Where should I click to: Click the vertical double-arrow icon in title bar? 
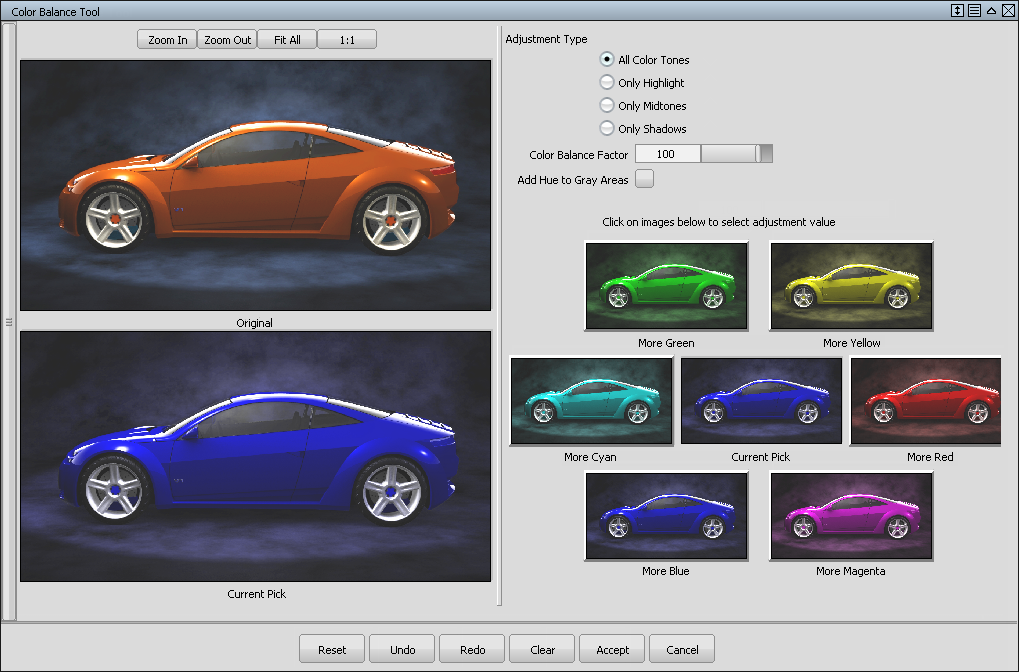957,11
